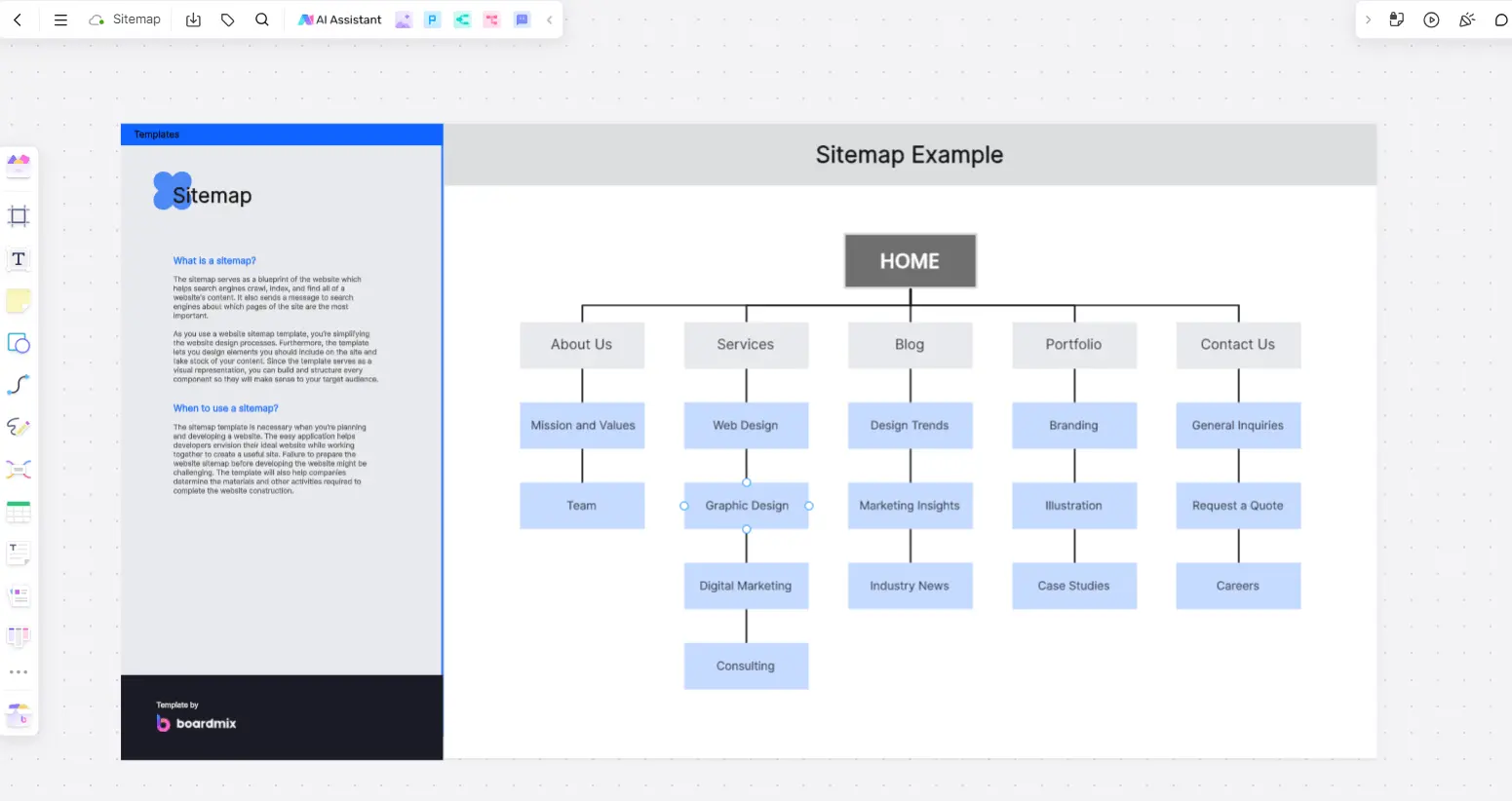Click the Sitemap Example title

(x=910, y=155)
